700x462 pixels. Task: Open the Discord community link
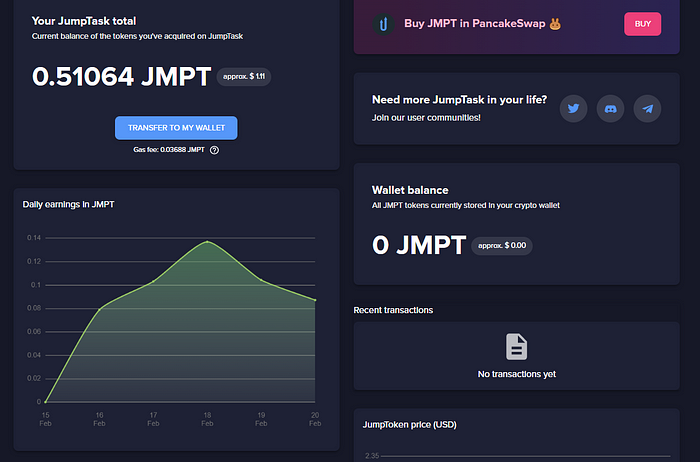tap(610, 108)
